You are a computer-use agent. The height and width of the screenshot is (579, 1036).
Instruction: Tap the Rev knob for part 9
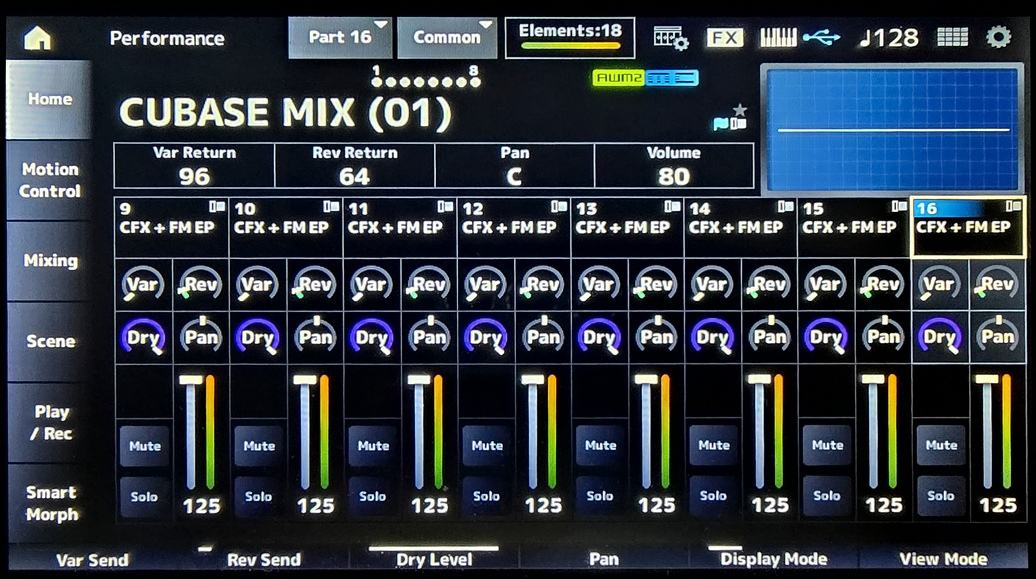(201, 284)
